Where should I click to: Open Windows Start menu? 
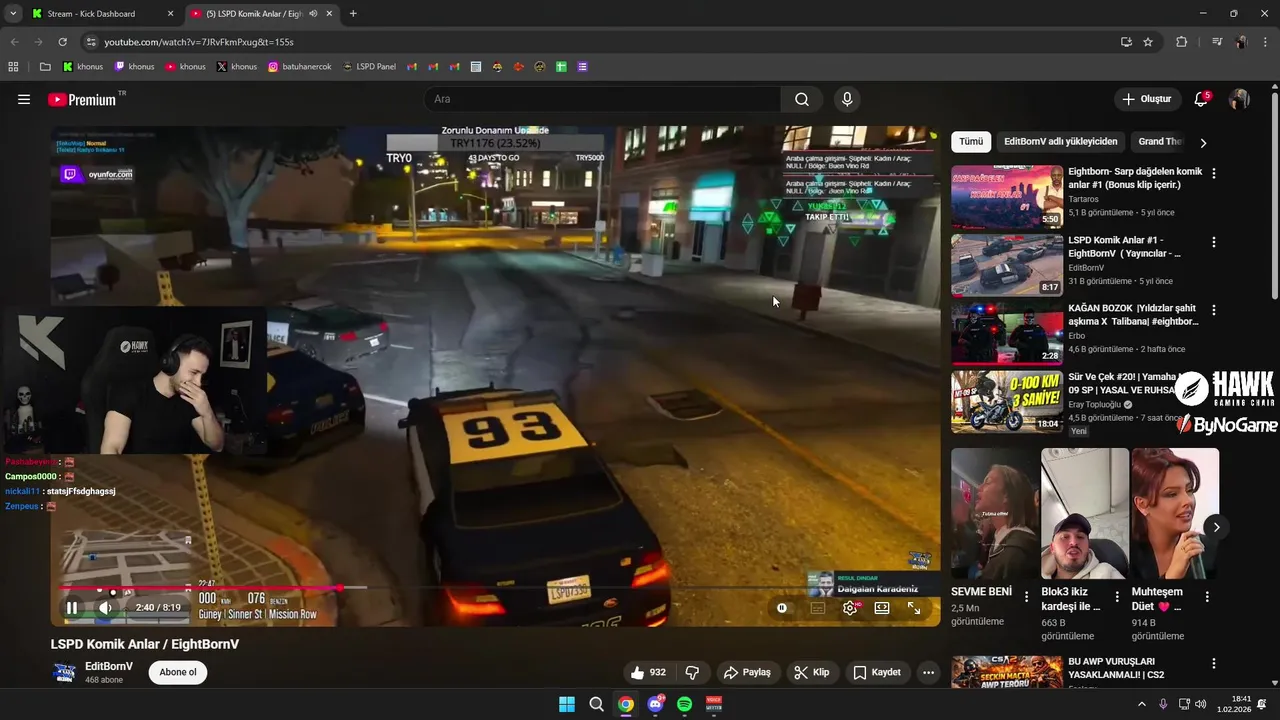tap(567, 704)
